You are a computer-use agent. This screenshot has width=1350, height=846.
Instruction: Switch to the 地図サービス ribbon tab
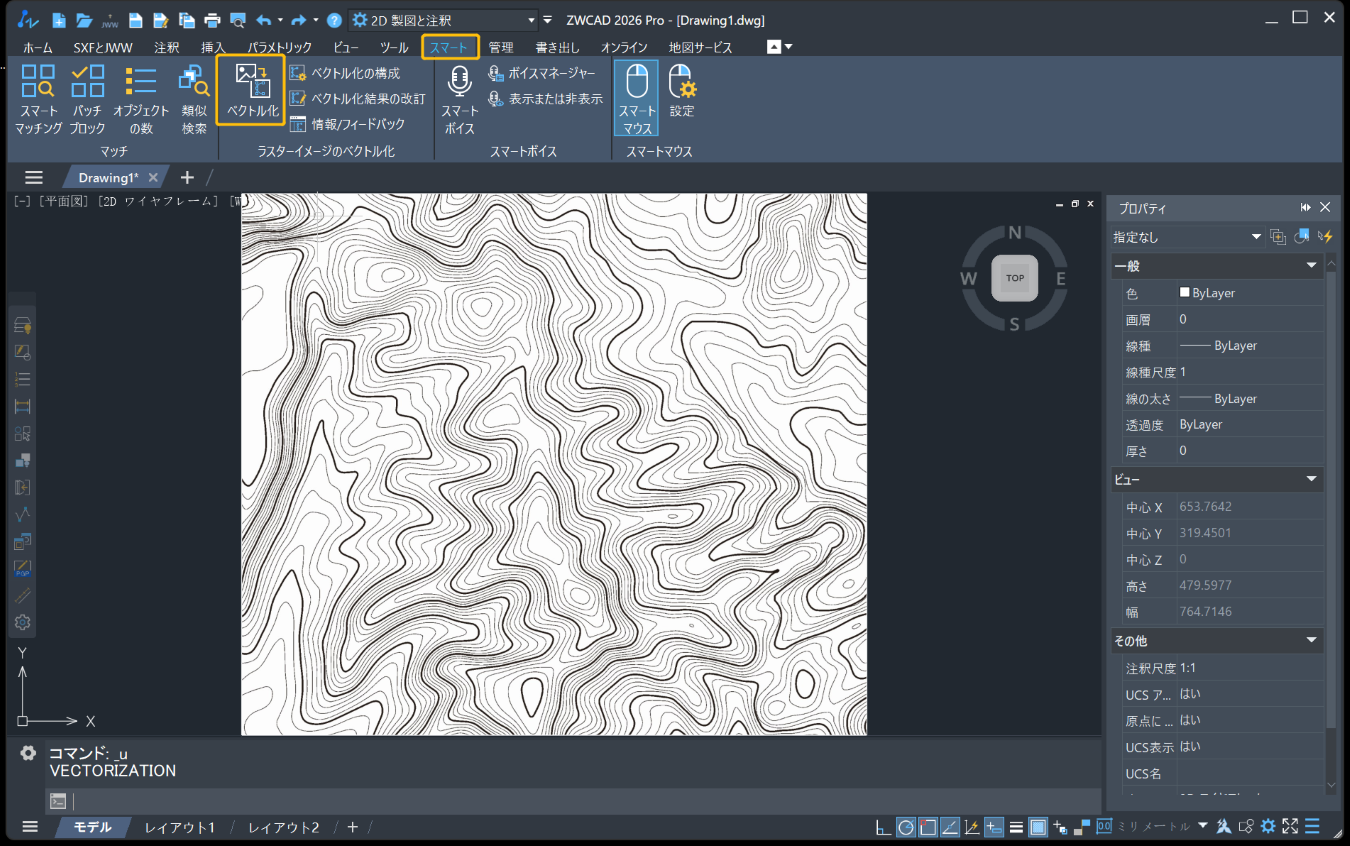click(x=700, y=47)
